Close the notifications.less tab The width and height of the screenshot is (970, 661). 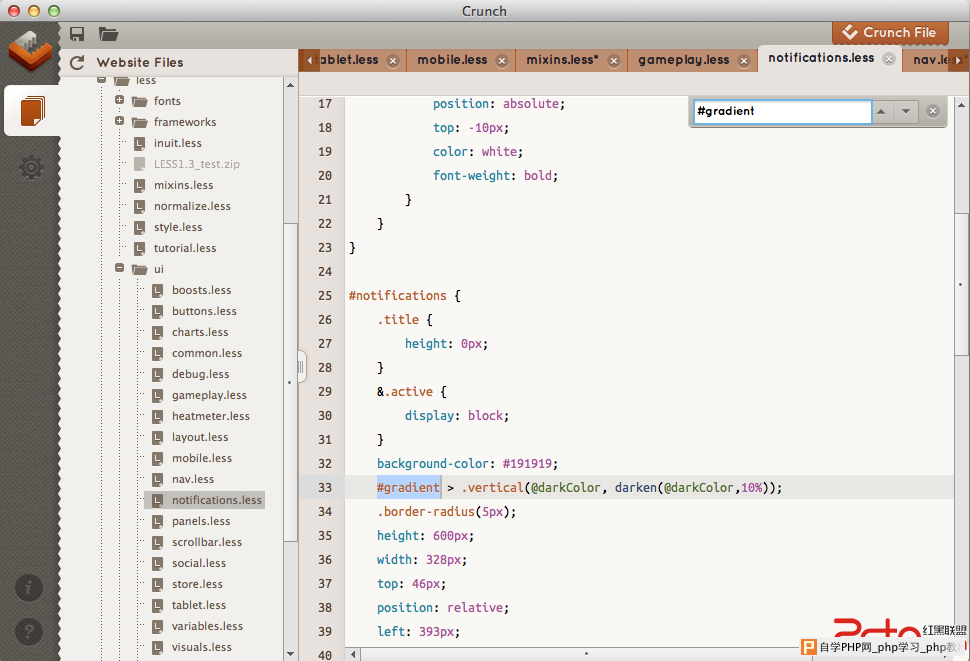click(889, 59)
